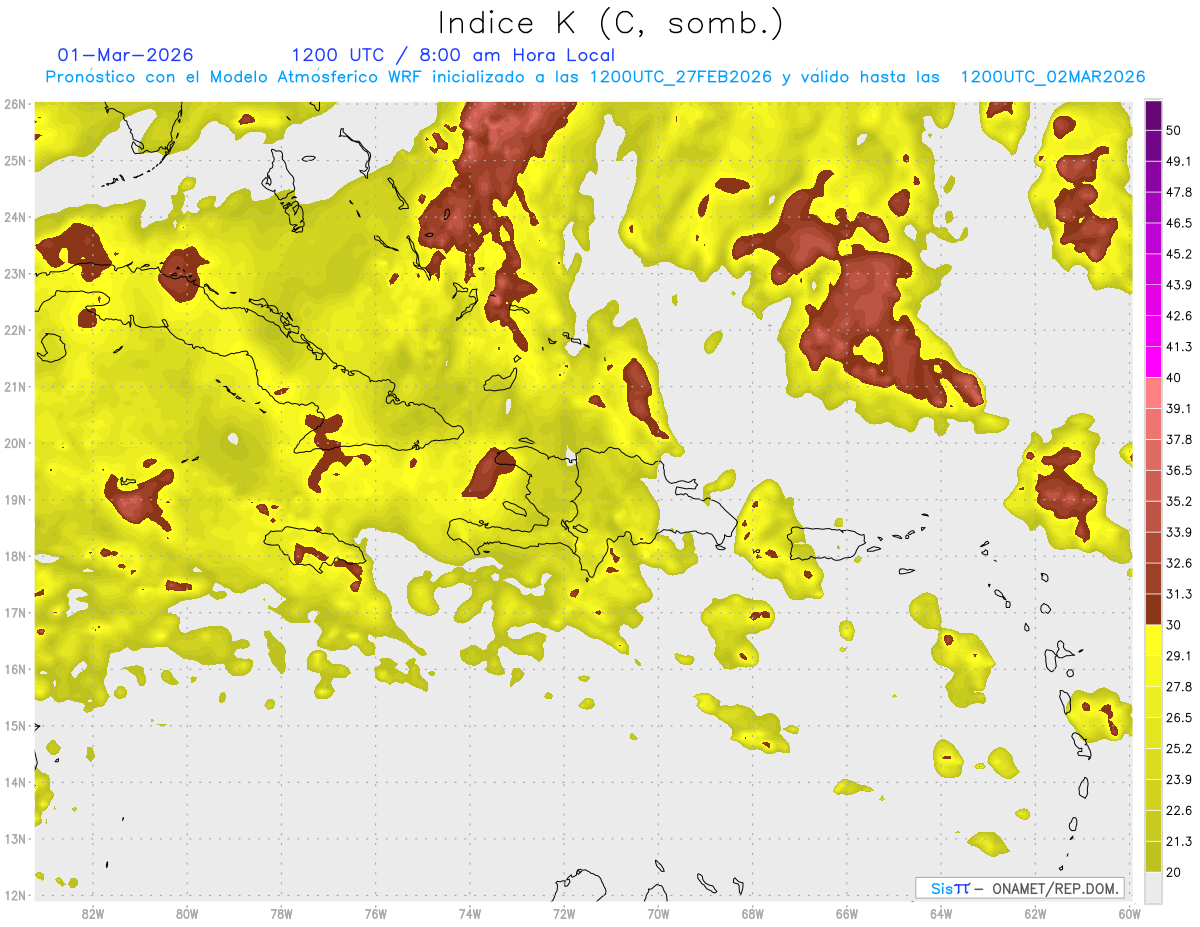This screenshot has width=1200, height=927.
Task: Select the 74W longitude axis label
Action: 470,913
